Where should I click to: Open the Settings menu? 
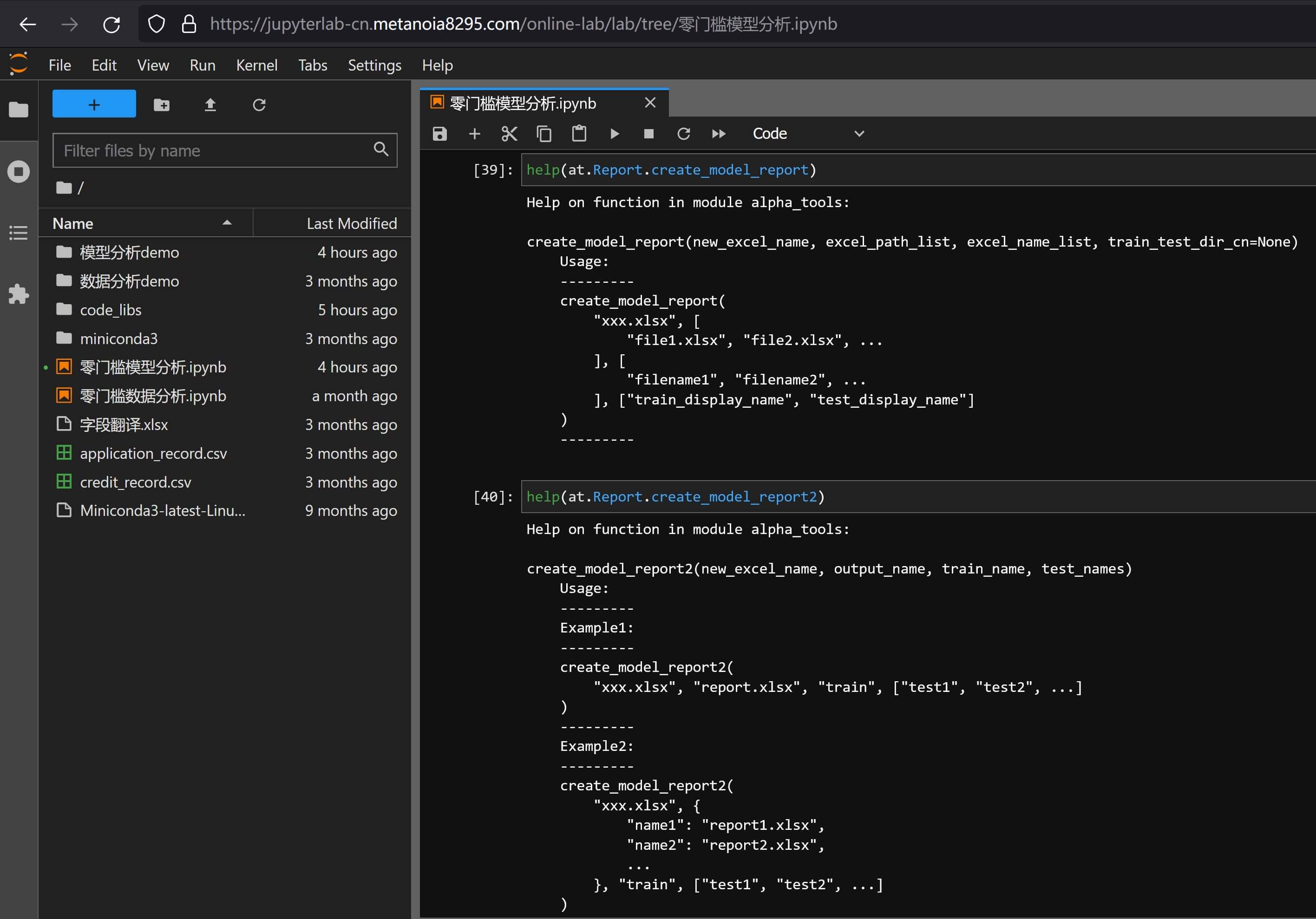374,65
